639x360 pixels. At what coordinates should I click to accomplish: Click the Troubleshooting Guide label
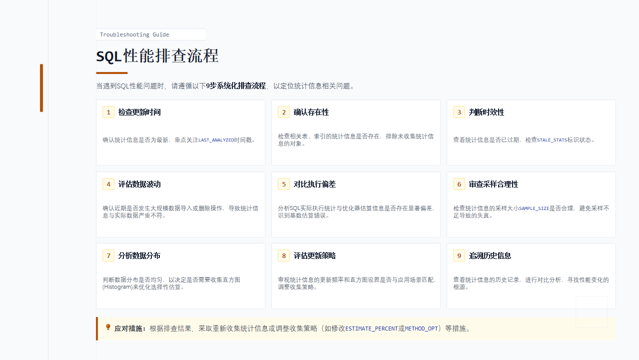[134, 35]
